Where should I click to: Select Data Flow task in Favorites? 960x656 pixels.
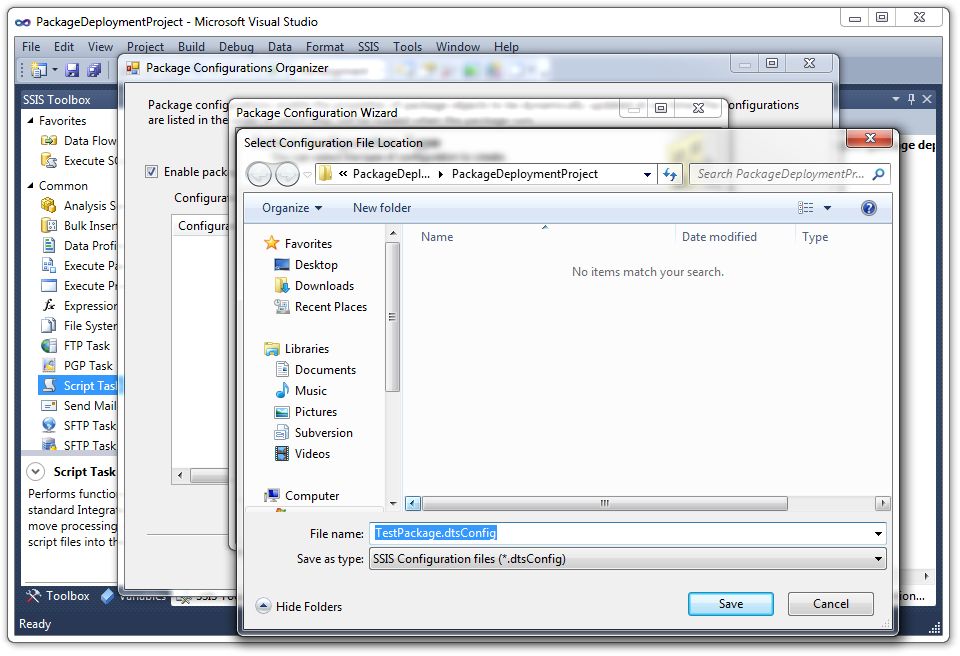pos(78,141)
